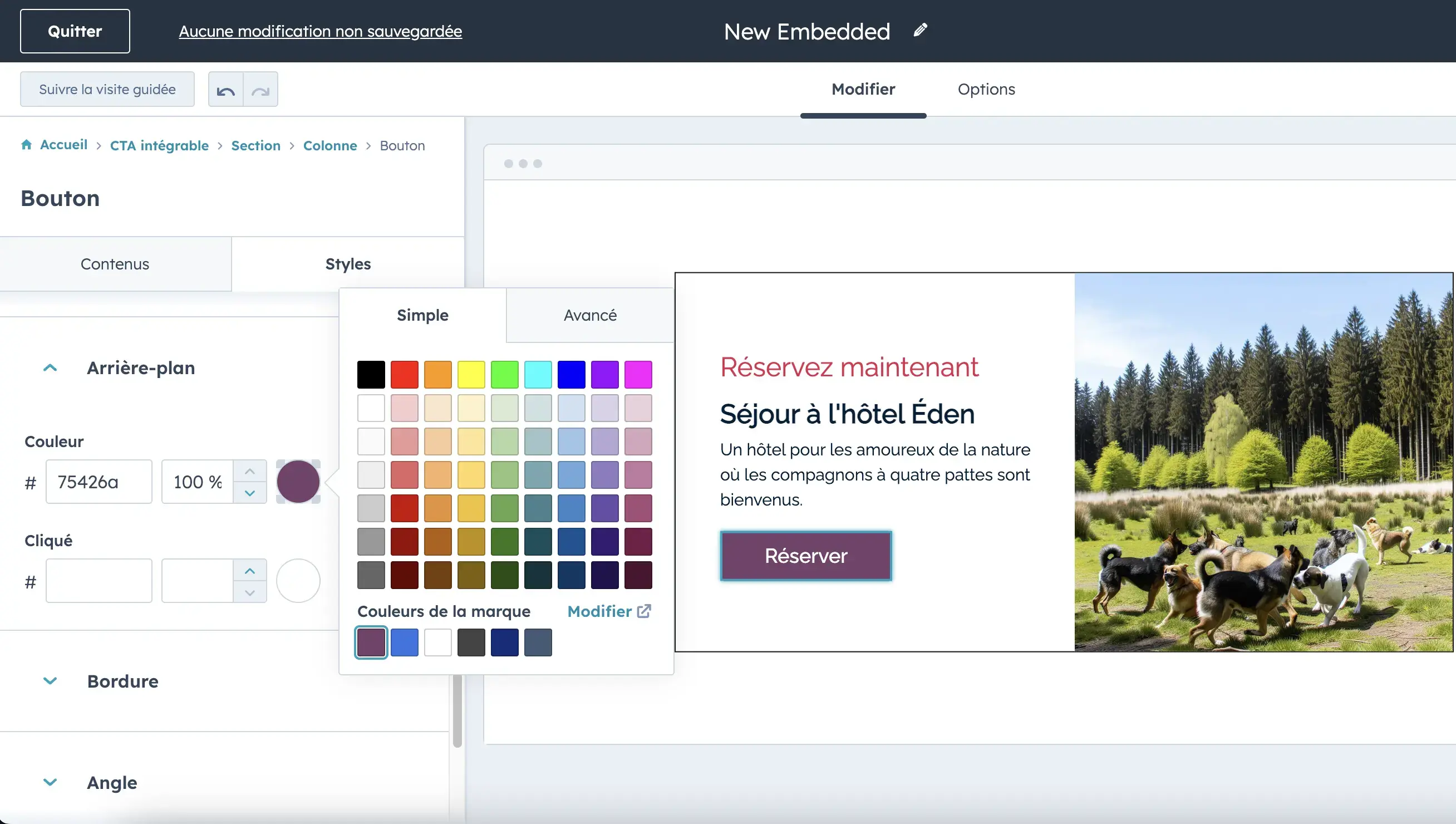Click the Modifier brand colors link
Screen dimensions: 1456x824
(x=608, y=611)
